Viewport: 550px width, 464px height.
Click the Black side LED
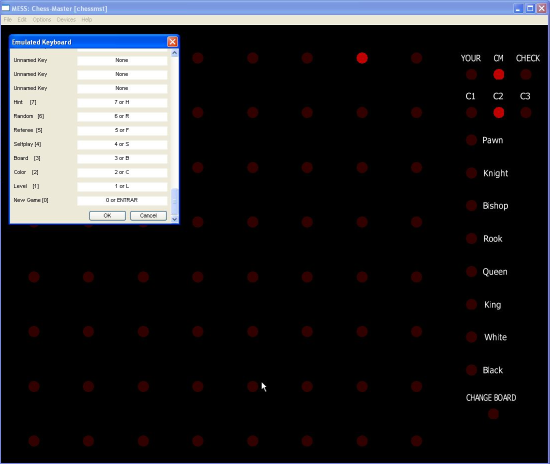click(471, 370)
